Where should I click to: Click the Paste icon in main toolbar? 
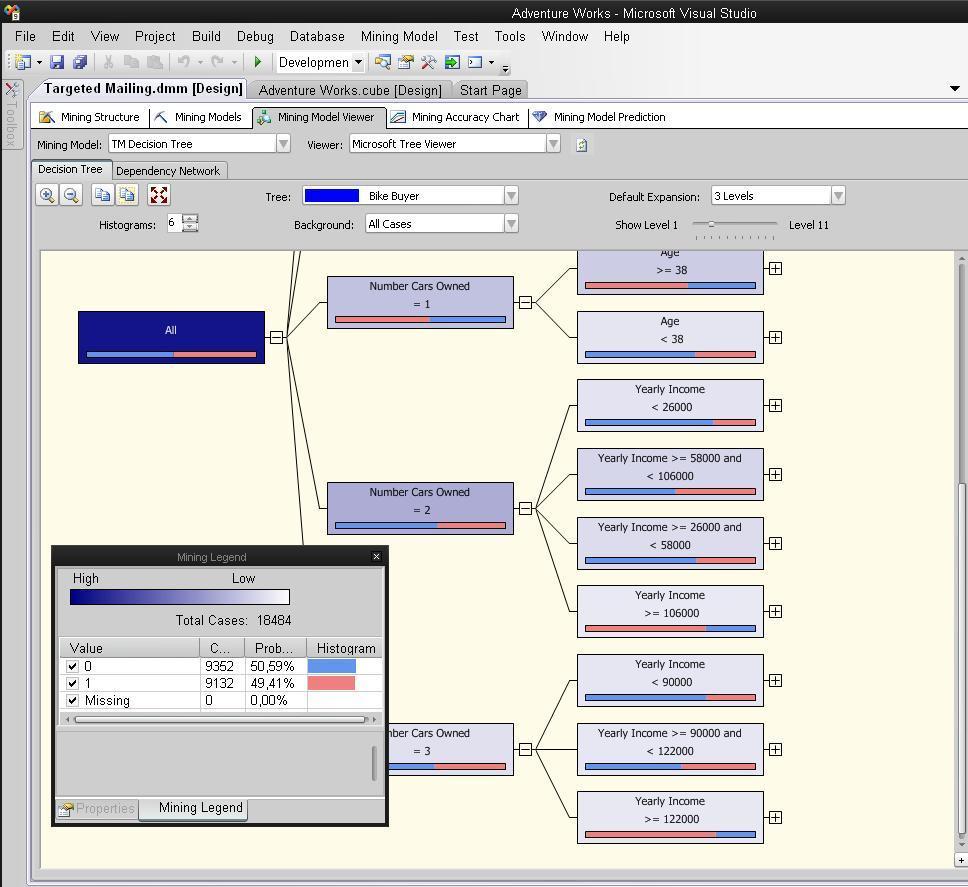point(154,62)
